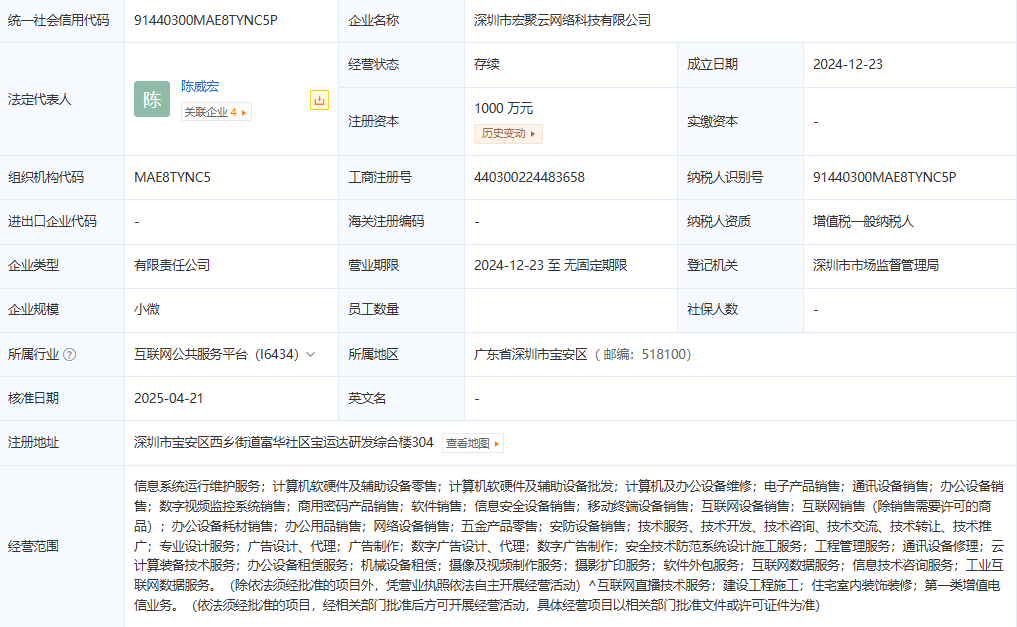Click the yellow export icon beside 陈威宏
This screenshot has width=1017, height=627.
click(x=319, y=100)
